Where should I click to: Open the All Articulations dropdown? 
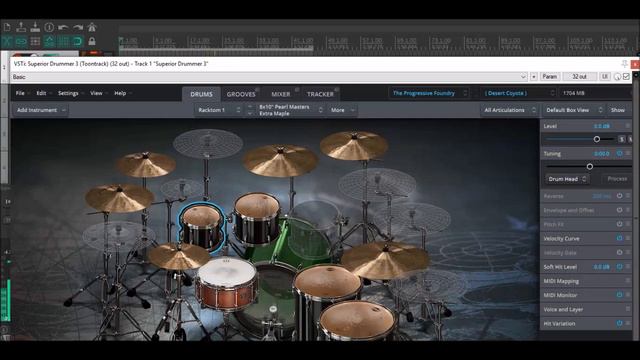pos(509,110)
